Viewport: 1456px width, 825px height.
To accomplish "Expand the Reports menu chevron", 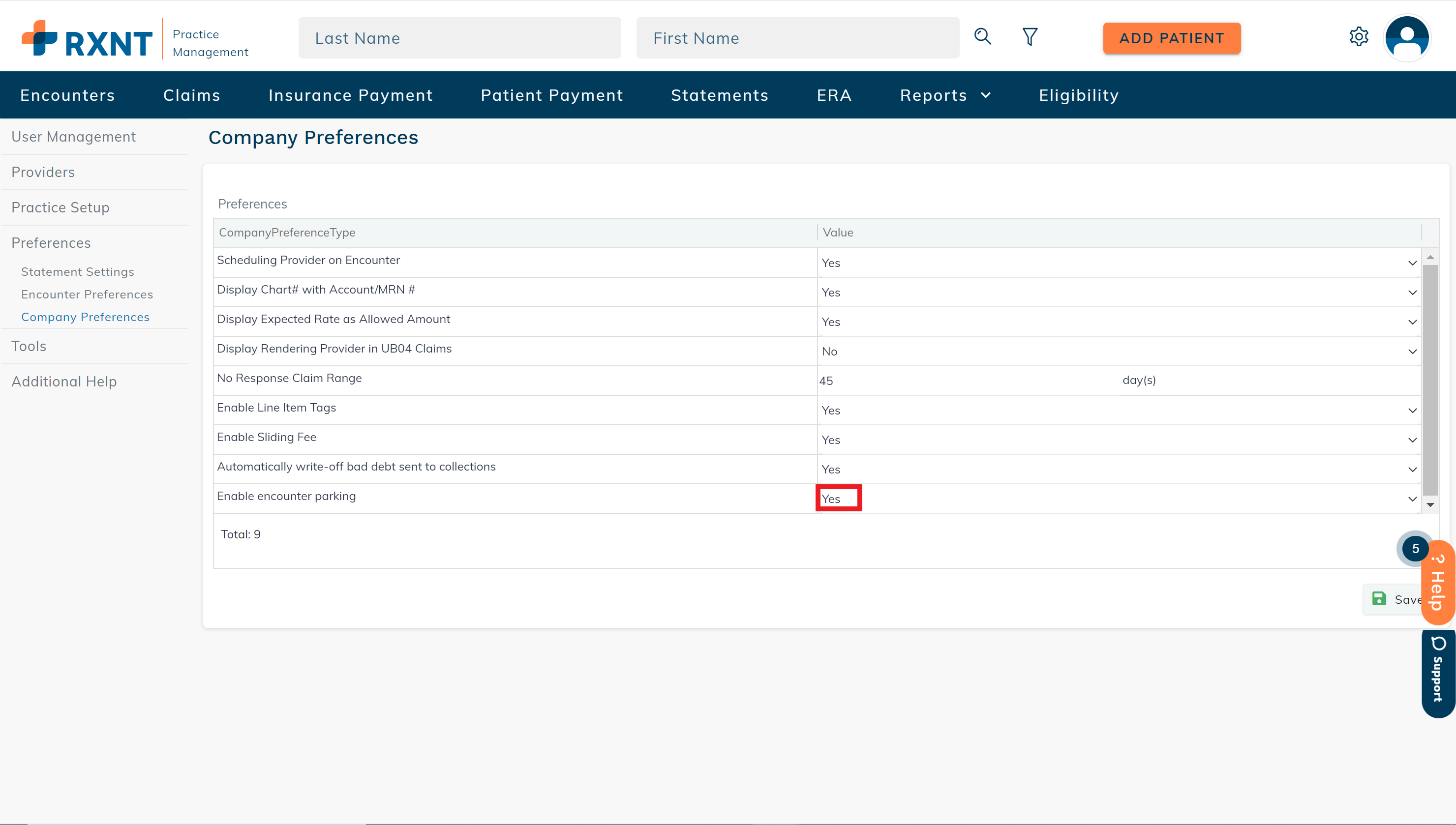I will (986, 95).
